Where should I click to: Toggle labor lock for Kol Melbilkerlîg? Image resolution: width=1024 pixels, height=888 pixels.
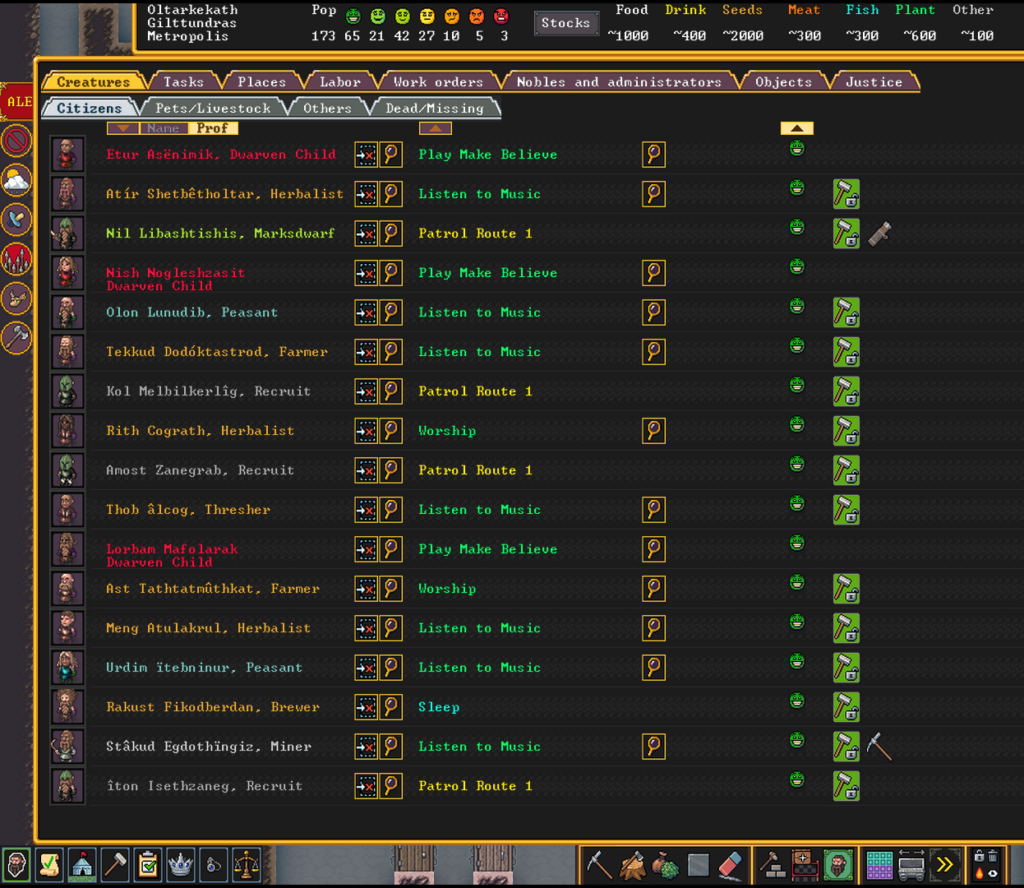[x=846, y=392]
